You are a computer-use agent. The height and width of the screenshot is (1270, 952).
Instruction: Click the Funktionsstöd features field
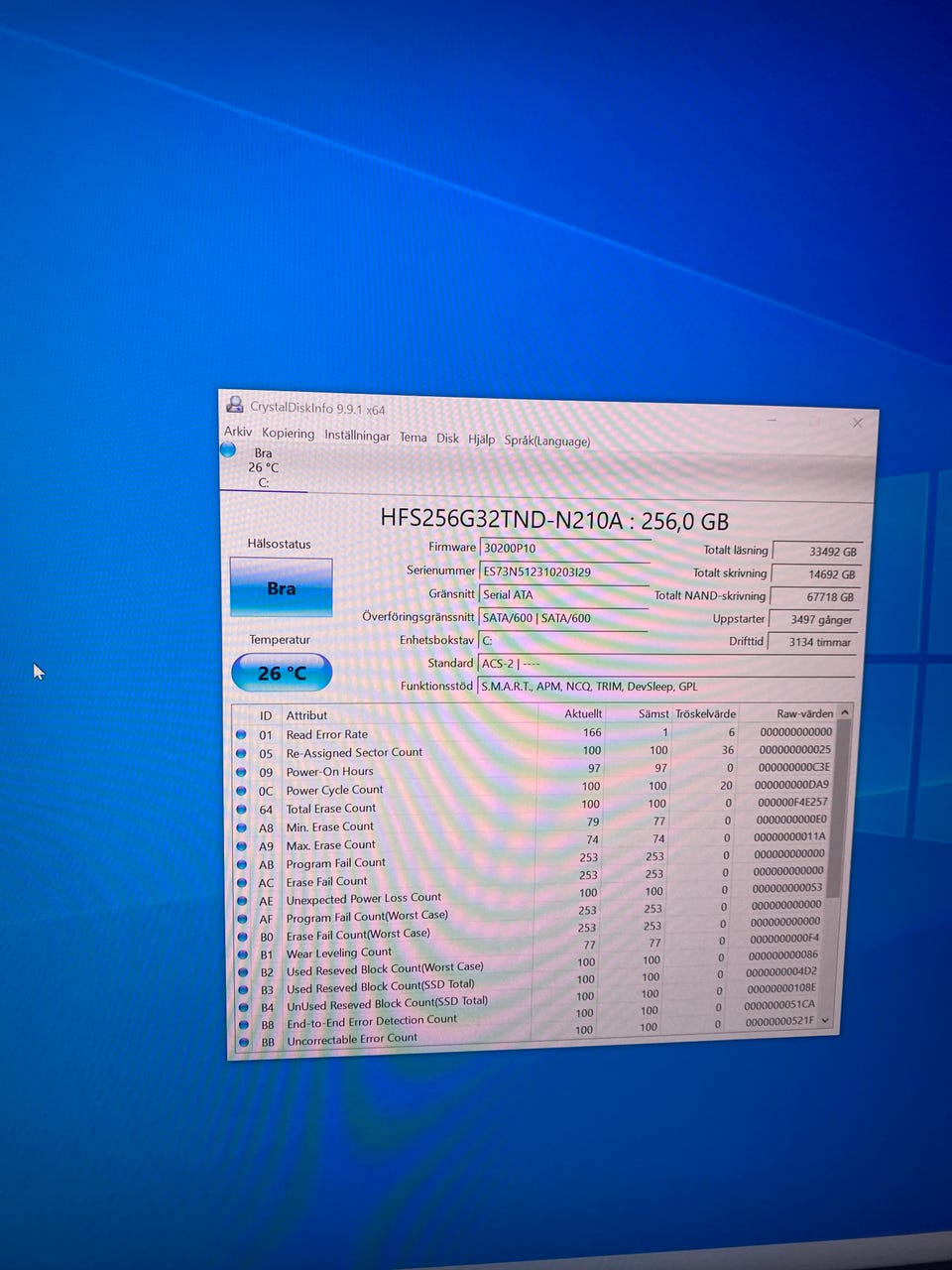tap(667, 686)
